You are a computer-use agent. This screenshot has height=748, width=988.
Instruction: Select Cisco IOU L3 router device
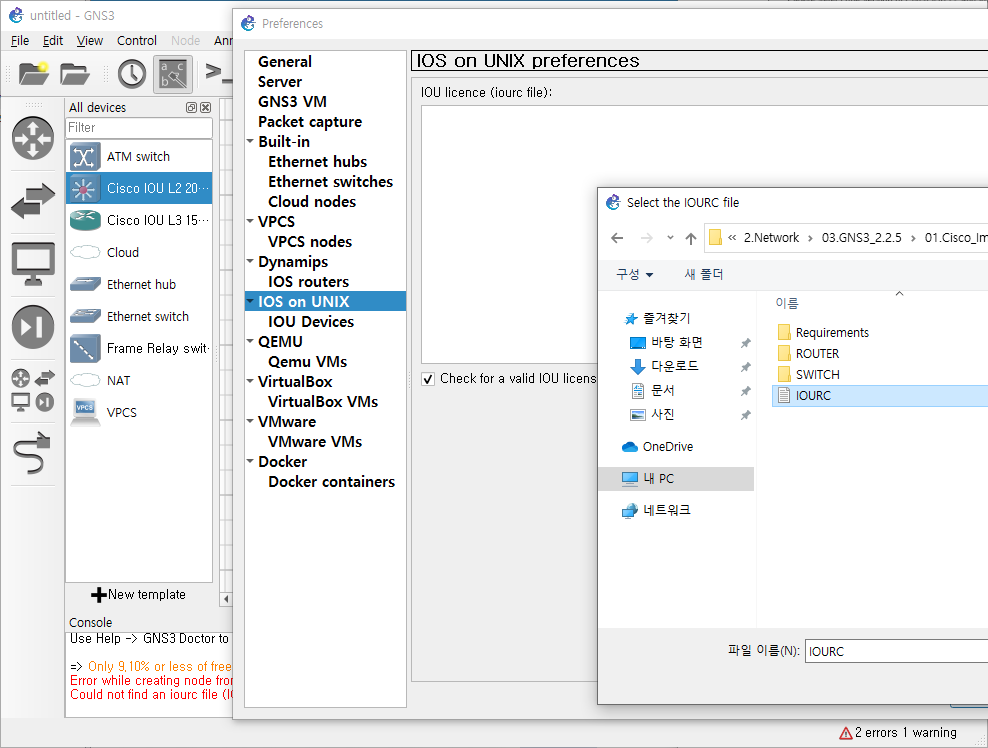click(x=139, y=220)
